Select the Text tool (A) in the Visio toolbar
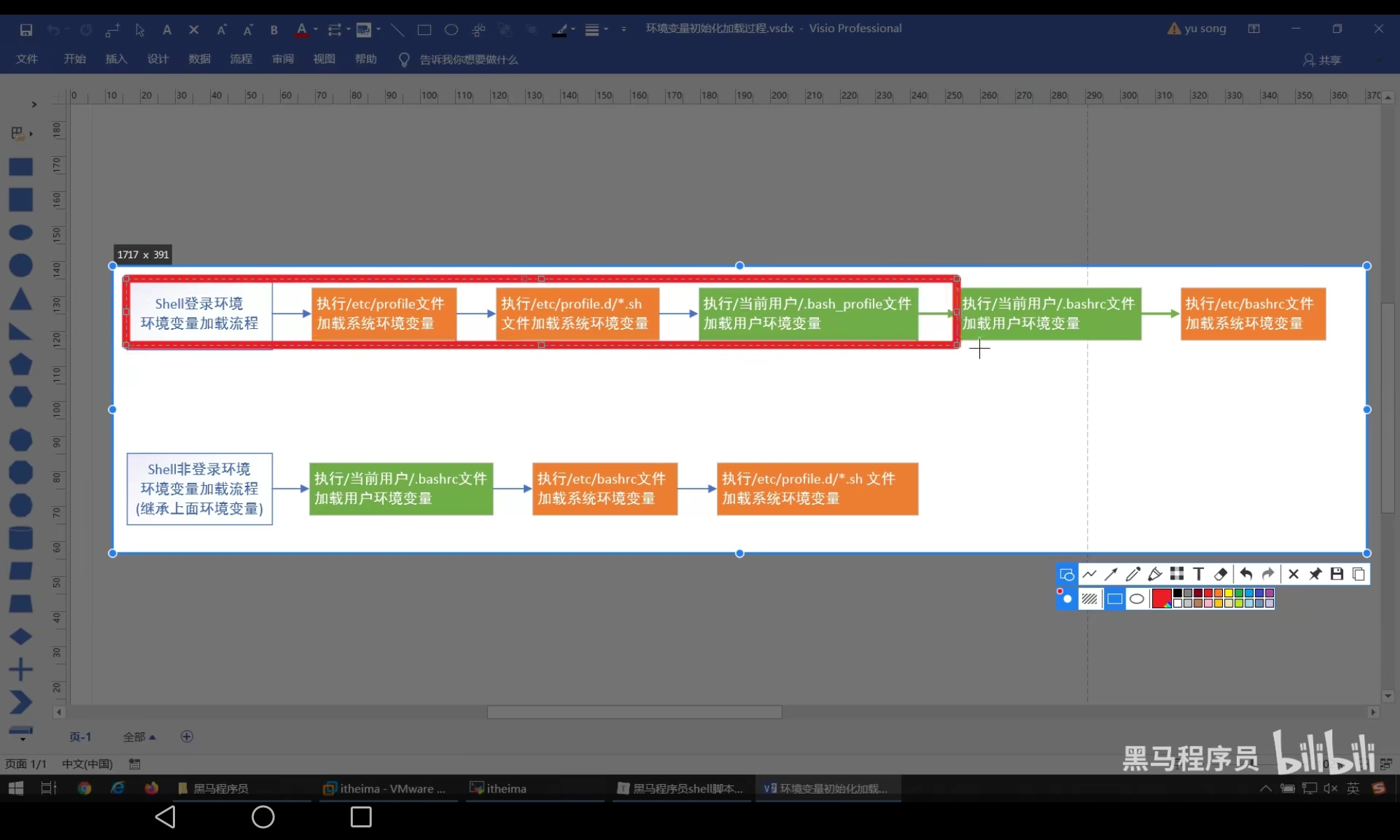The width and height of the screenshot is (1400, 840). 167,29
